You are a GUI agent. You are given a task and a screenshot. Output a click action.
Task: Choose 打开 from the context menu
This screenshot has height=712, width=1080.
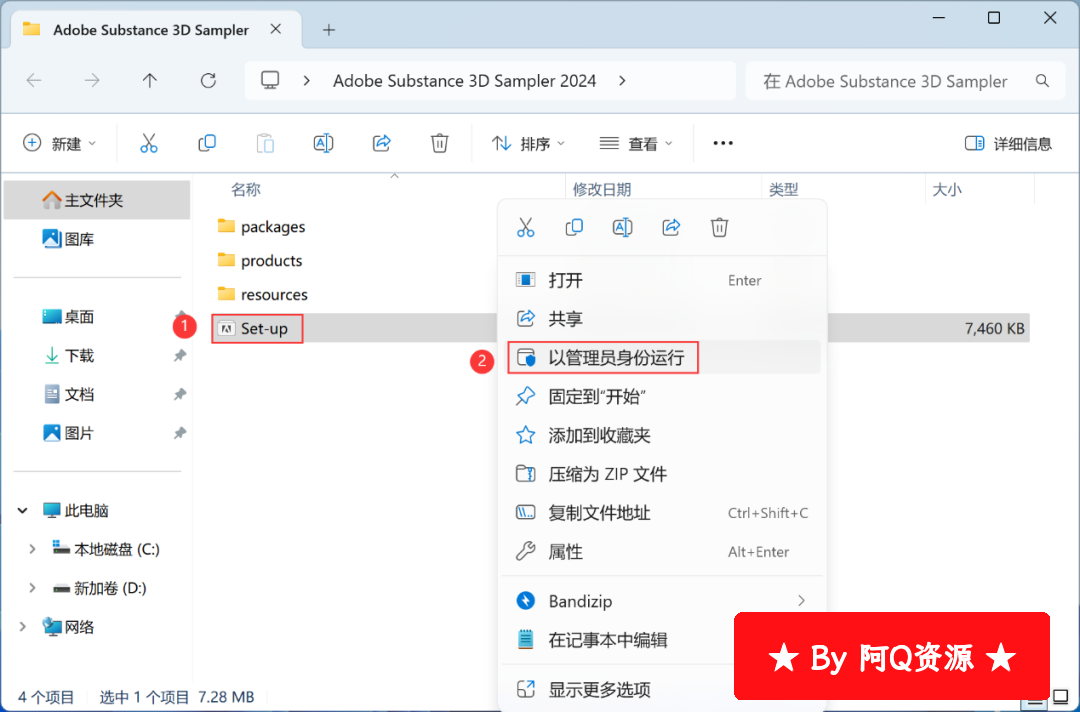pyautogui.click(x=663, y=280)
